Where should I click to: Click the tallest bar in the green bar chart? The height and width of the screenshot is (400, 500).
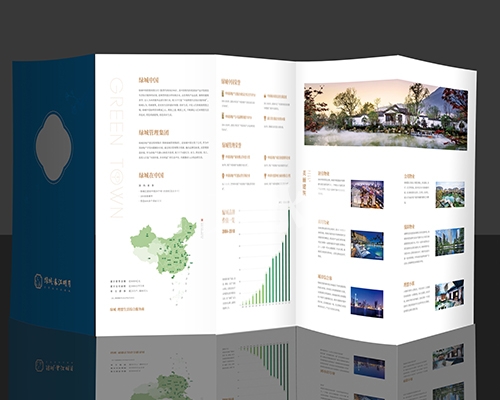[x=289, y=255]
